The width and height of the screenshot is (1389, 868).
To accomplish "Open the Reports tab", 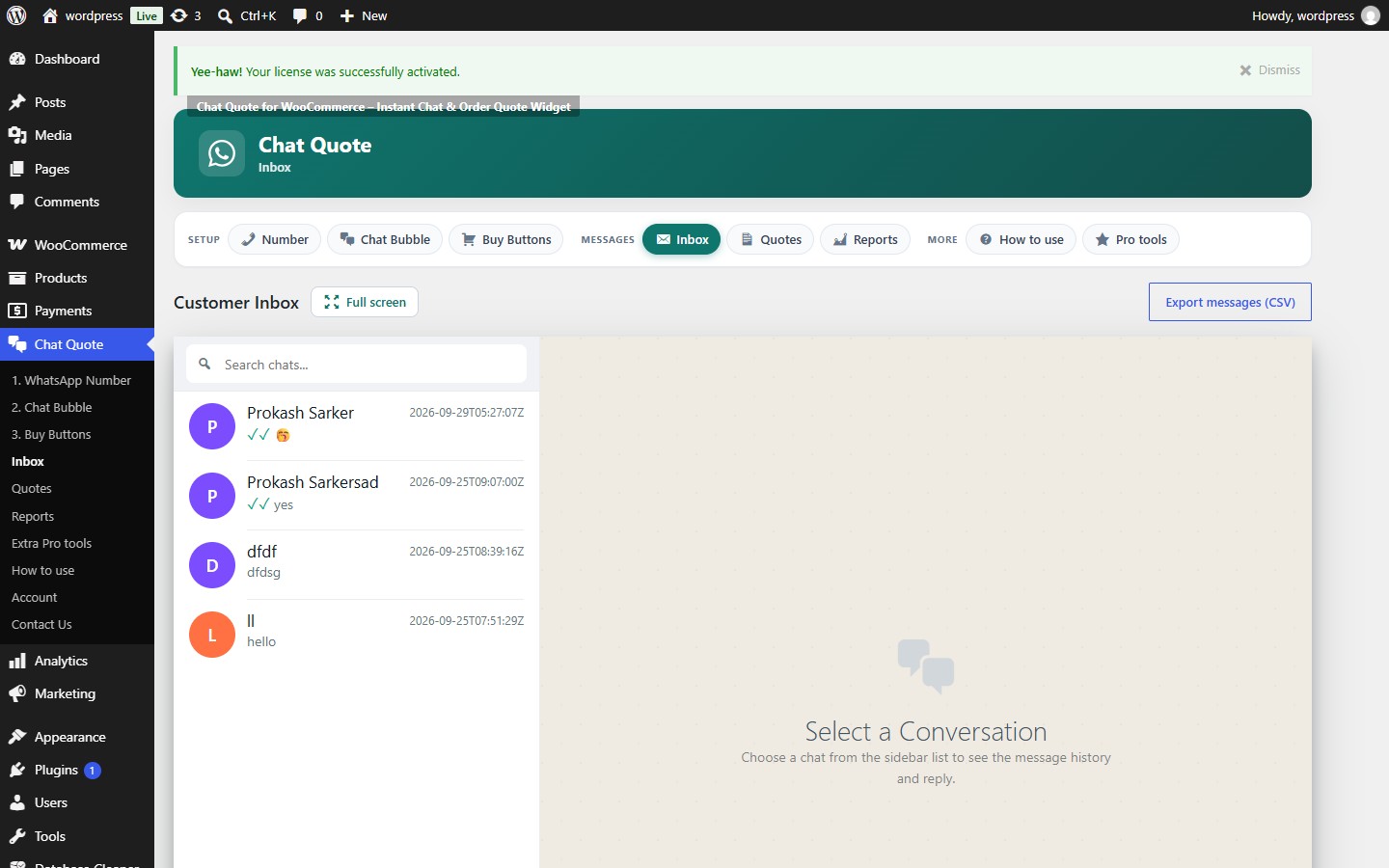I will (x=865, y=239).
